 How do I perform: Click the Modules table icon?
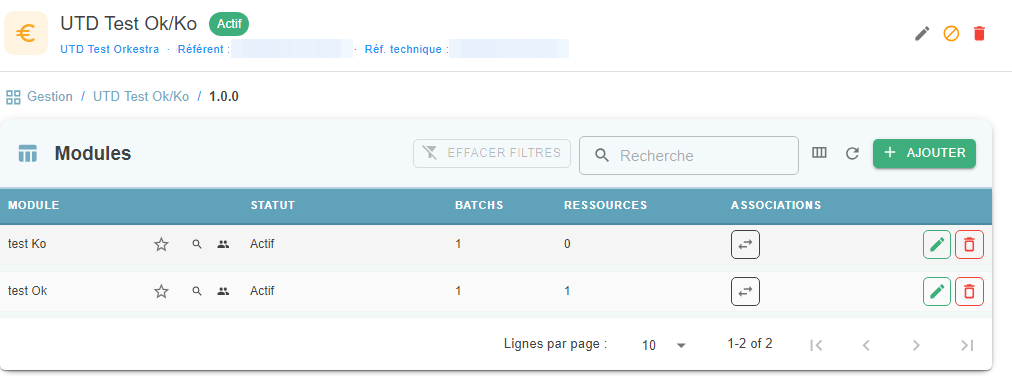[28, 154]
